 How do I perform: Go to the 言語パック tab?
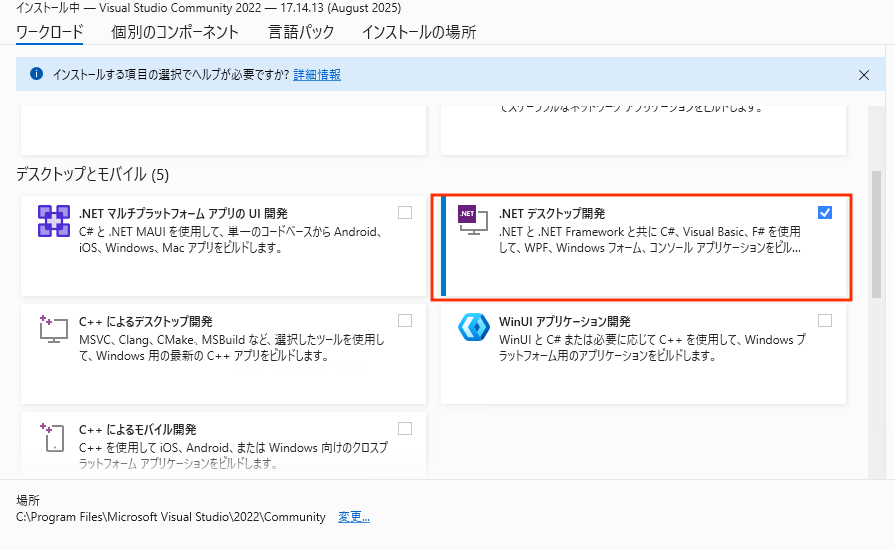pos(301,32)
